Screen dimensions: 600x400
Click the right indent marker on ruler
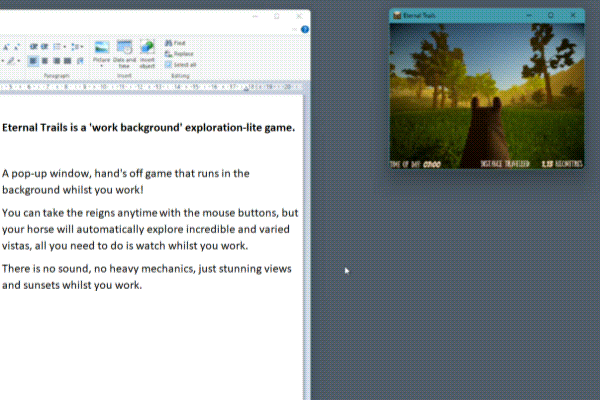[246, 89]
